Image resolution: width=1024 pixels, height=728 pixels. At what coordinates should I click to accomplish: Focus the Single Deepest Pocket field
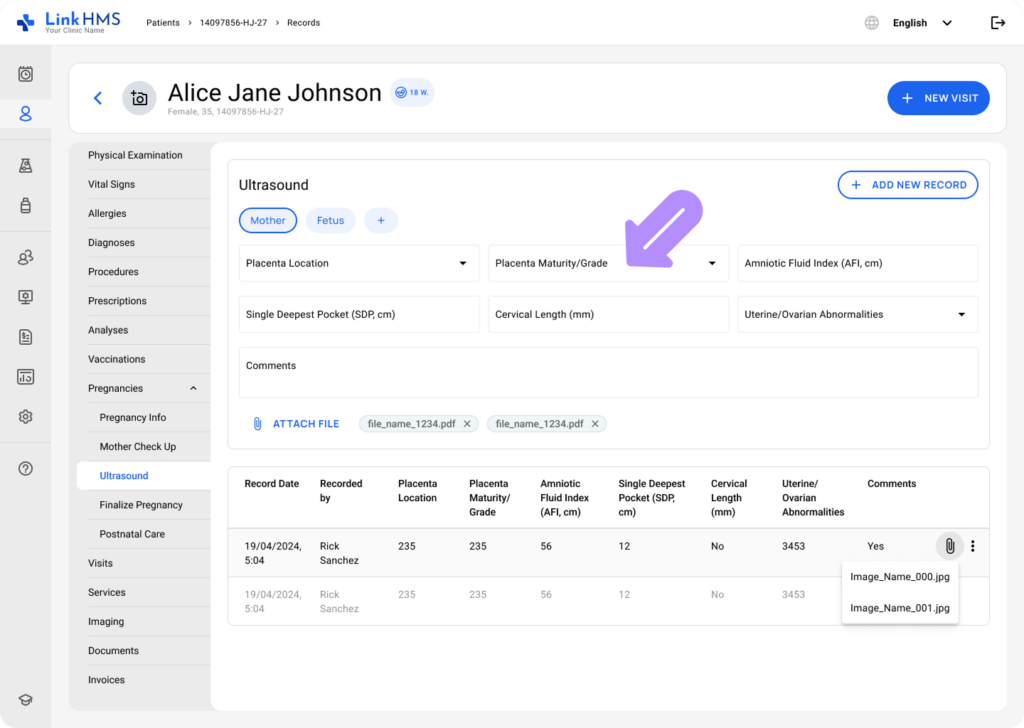pos(359,314)
